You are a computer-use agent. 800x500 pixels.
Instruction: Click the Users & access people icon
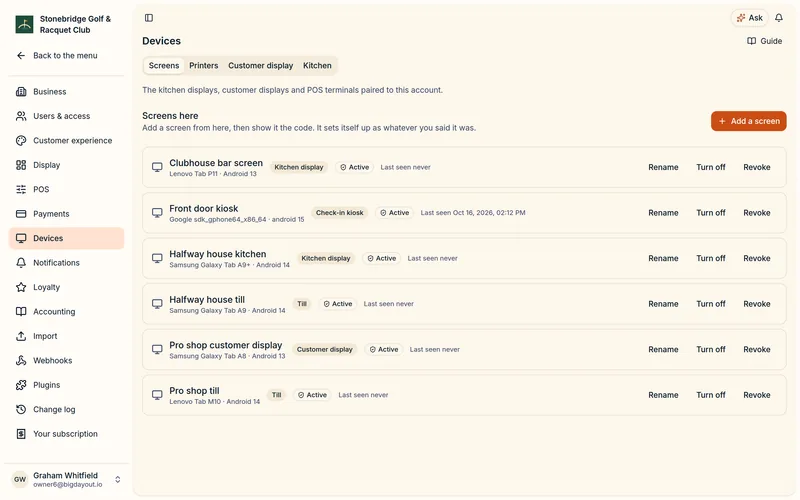21,116
